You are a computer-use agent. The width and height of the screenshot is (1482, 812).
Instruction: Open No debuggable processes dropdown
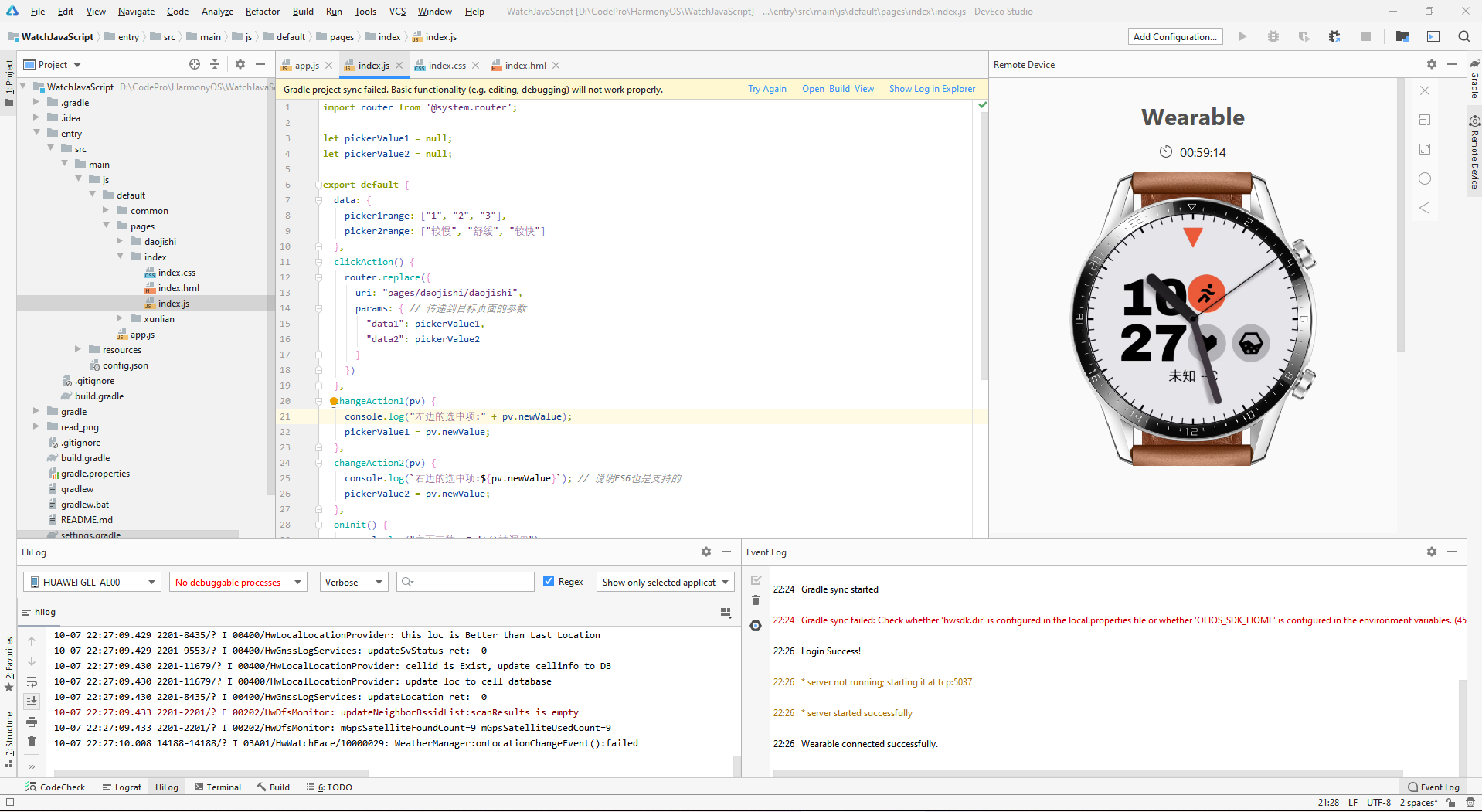click(x=238, y=582)
